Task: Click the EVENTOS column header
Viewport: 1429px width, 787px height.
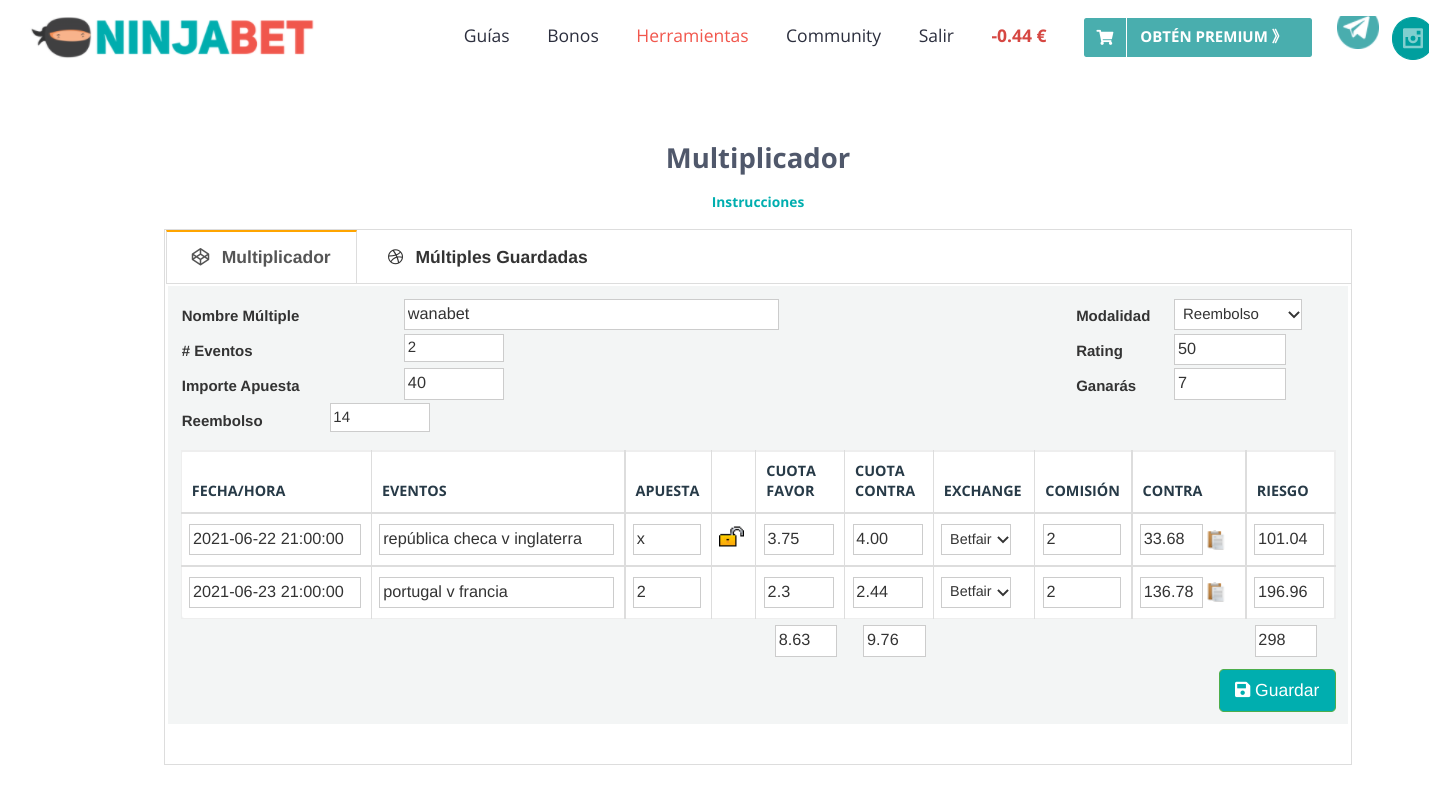Action: 414,491
